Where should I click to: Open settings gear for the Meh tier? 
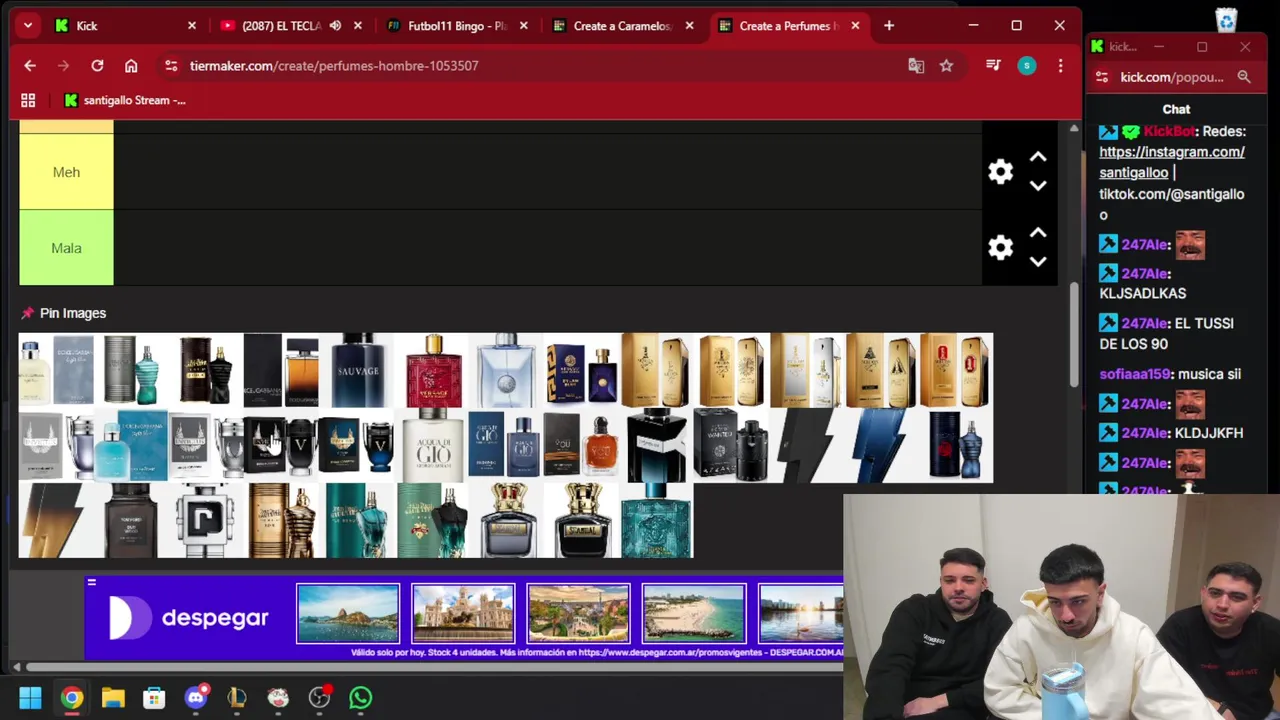pyautogui.click(x=1000, y=172)
